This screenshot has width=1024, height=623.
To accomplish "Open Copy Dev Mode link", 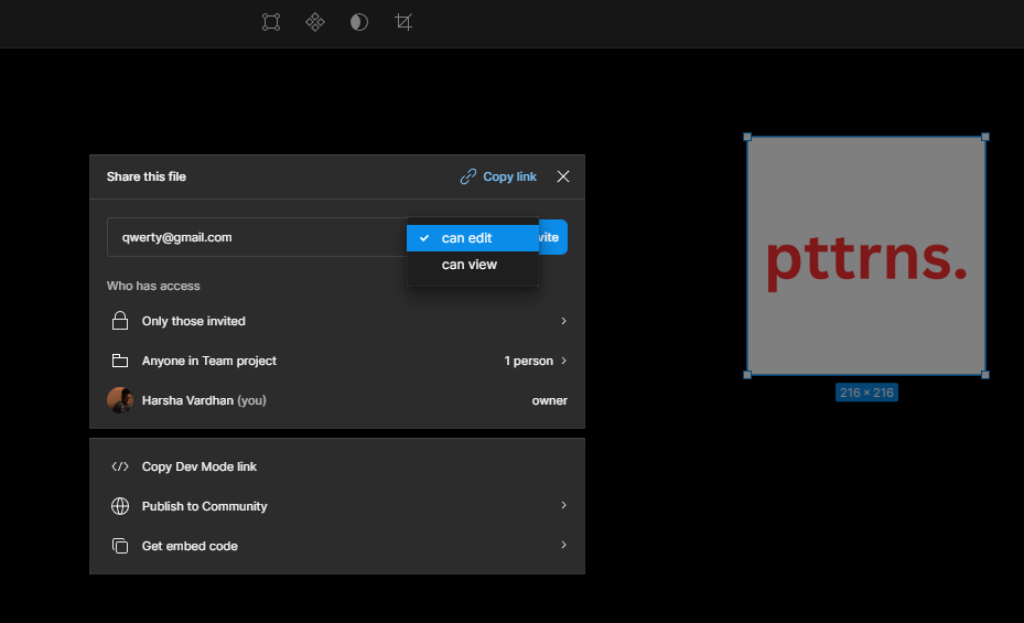I will [x=200, y=466].
